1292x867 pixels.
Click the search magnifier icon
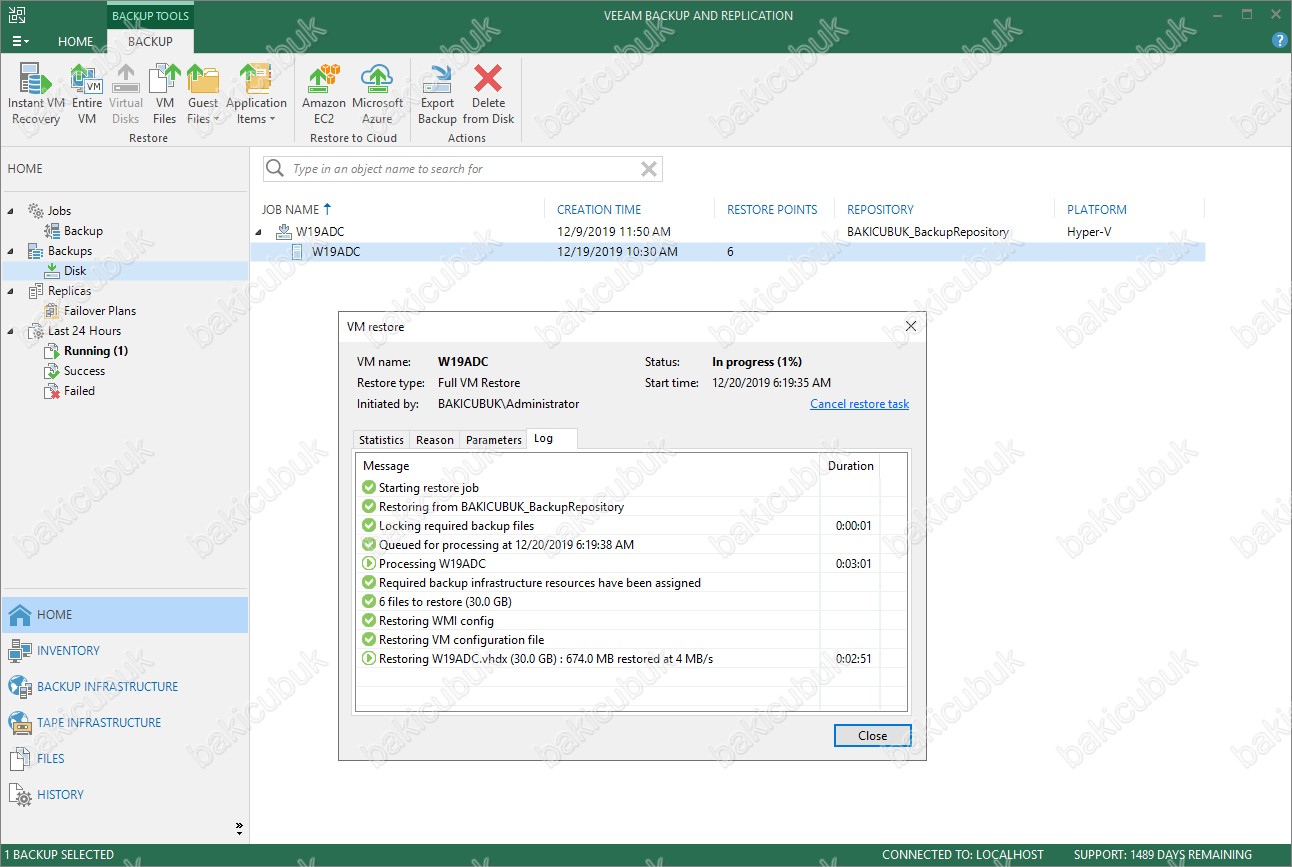coord(275,169)
